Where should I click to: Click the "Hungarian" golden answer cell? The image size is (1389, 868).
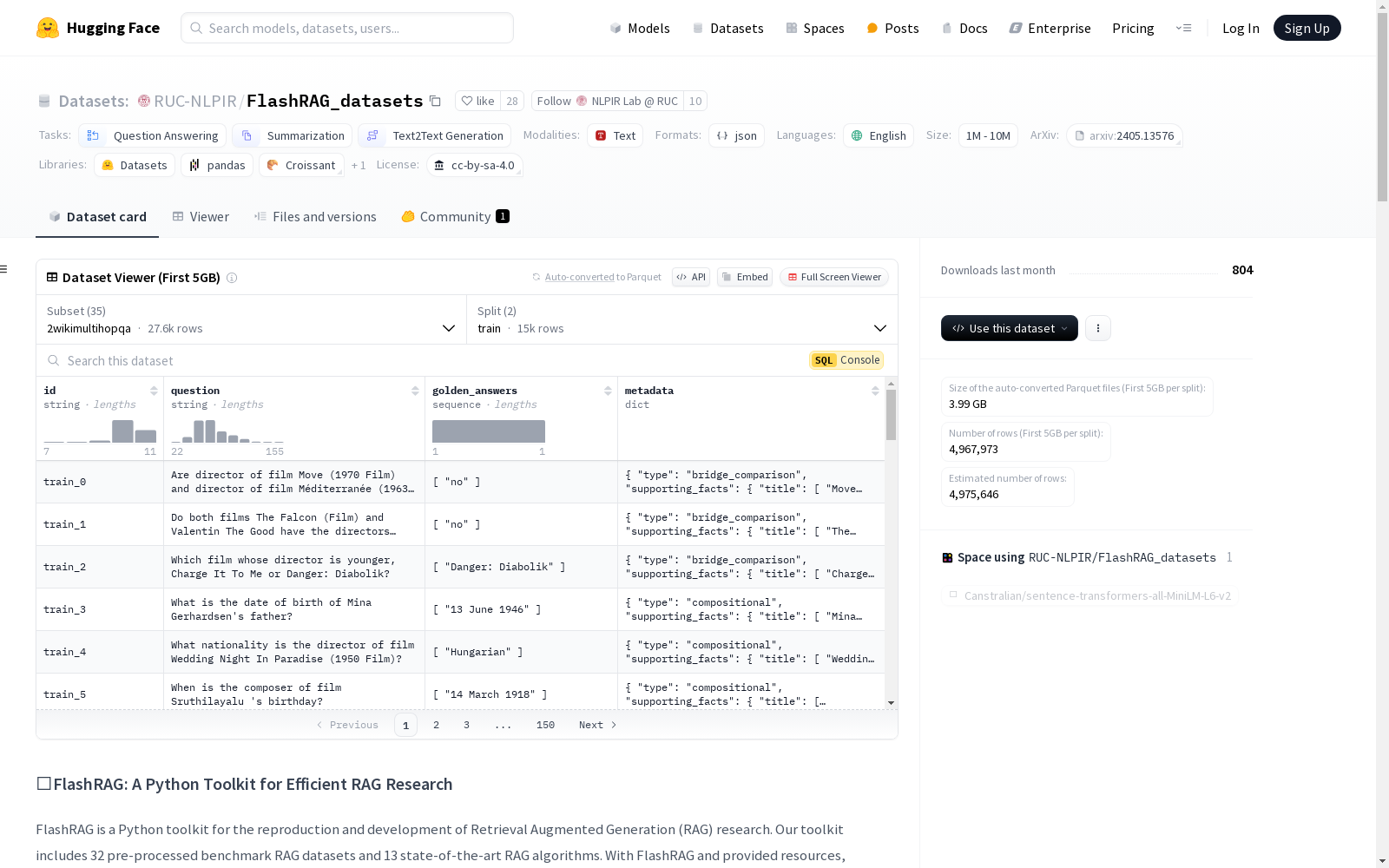click(x=521, y=652)
